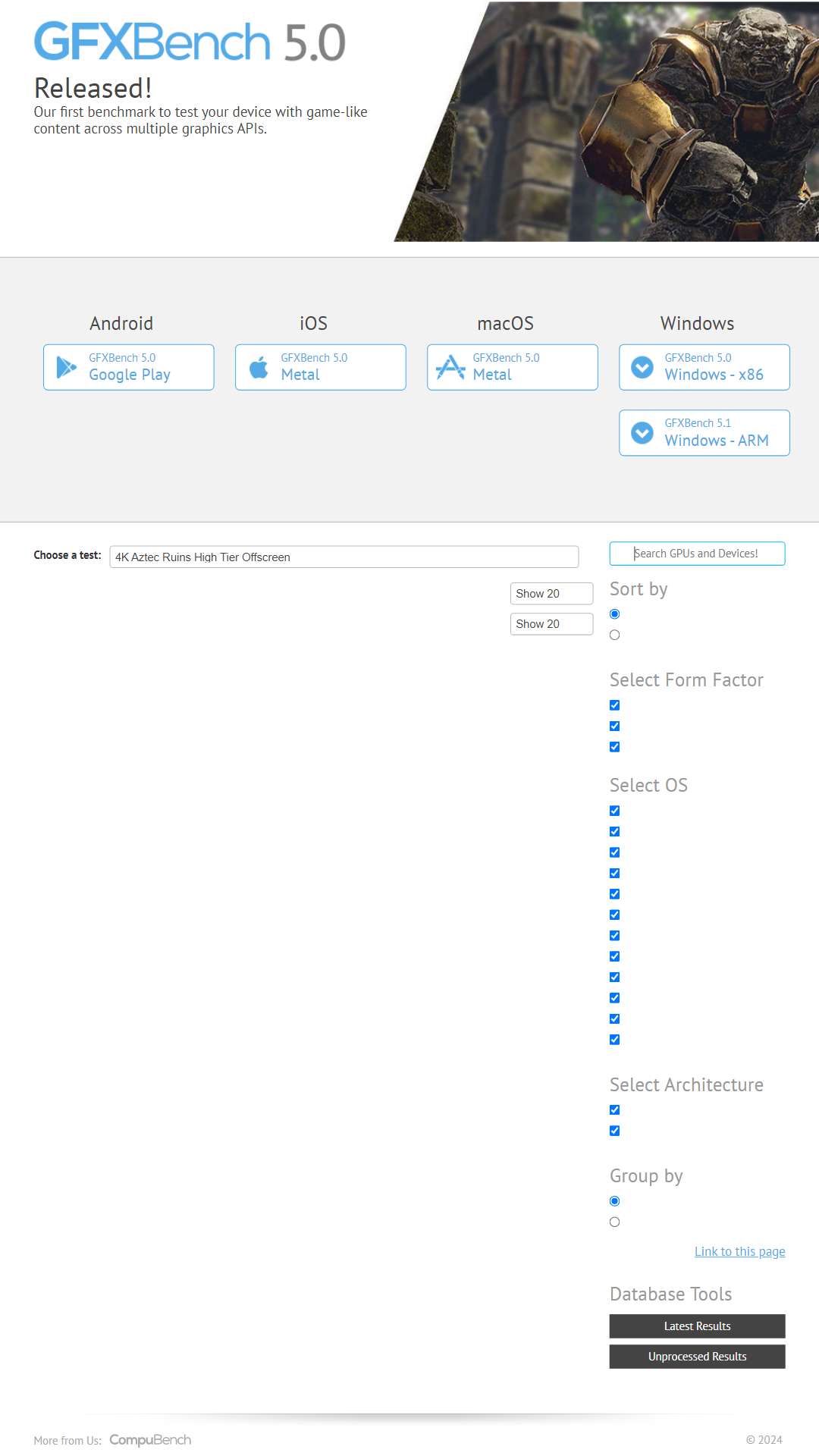Select the first Group by radio option
Screen dimensions: 819x1456
point(615,1201)
